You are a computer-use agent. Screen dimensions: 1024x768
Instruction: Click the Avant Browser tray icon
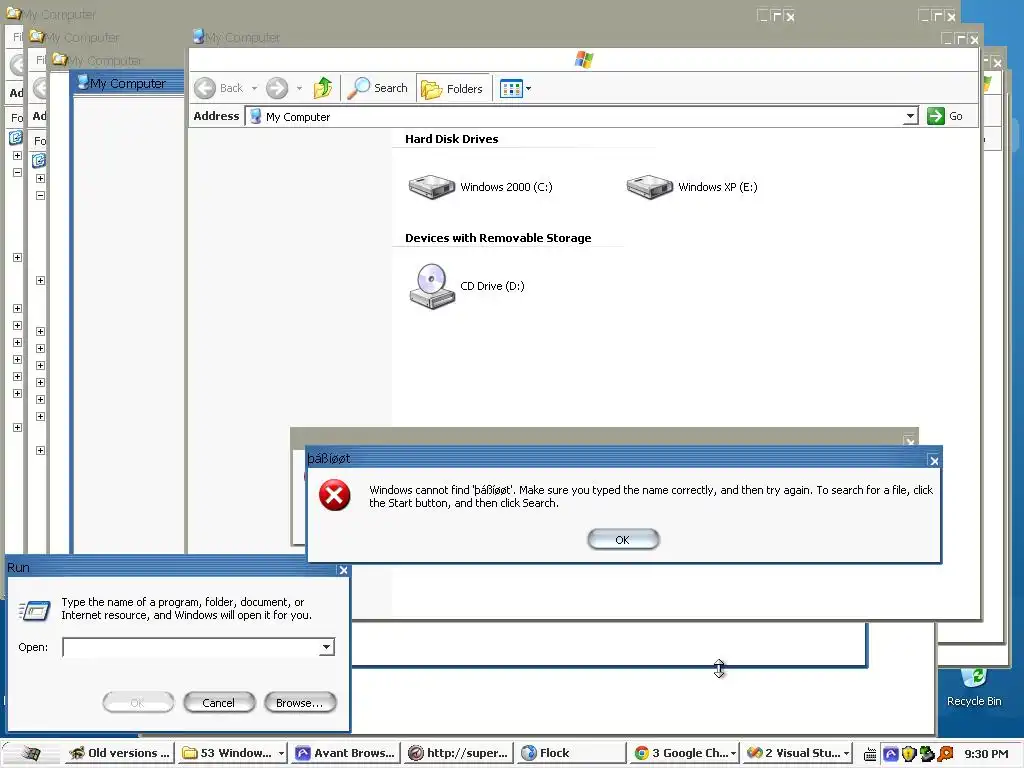(x=890, y=754)
